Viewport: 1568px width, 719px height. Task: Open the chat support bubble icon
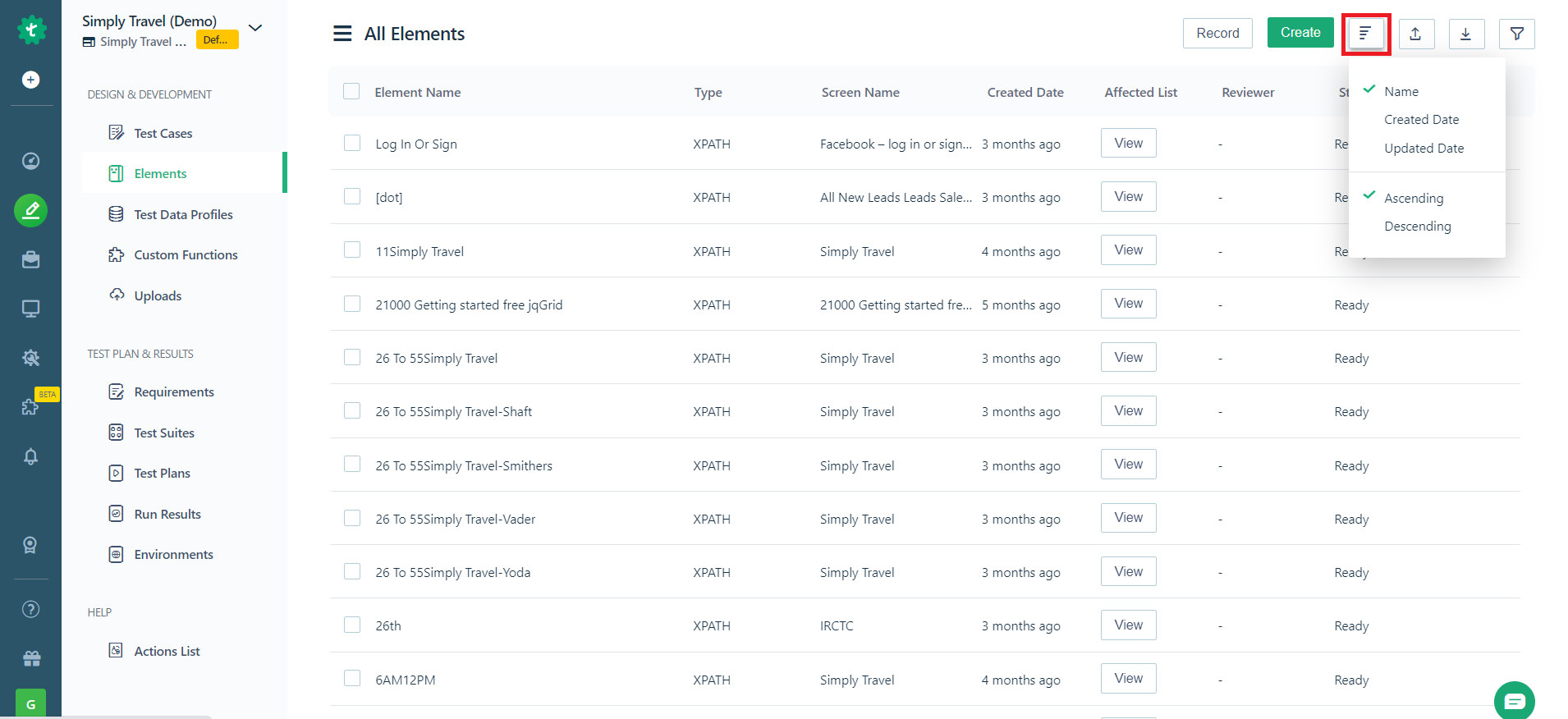point(1515,701)
